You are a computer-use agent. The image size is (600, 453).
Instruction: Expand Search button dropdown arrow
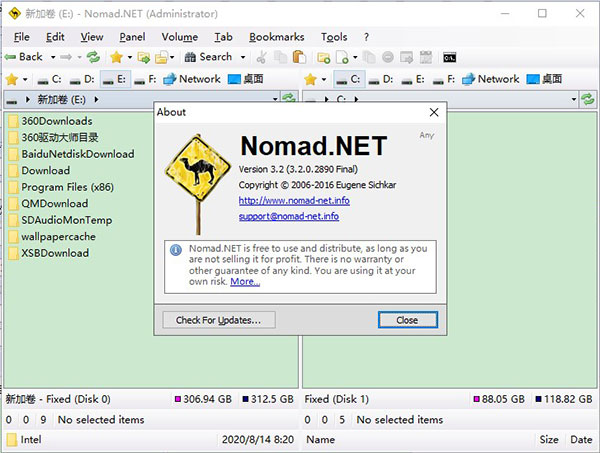click(243, 57)
